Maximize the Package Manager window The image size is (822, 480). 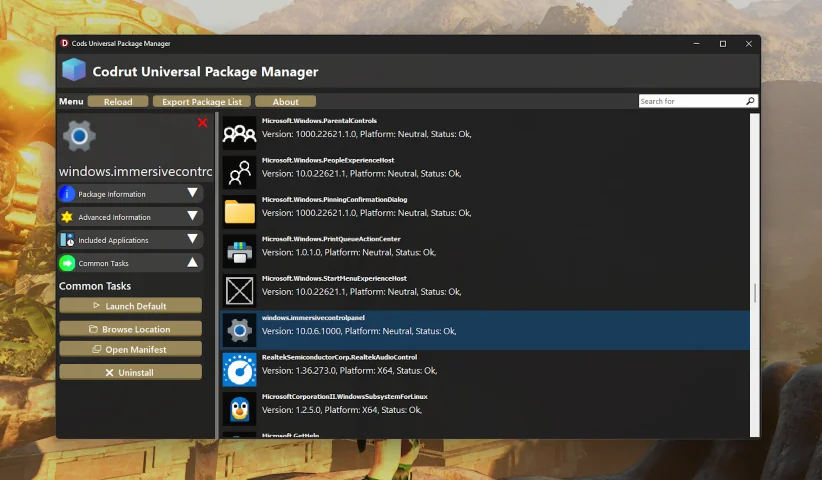722,43
